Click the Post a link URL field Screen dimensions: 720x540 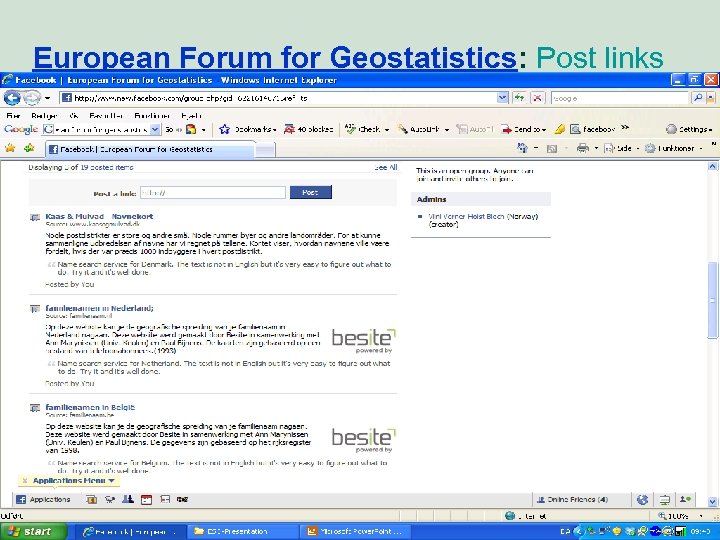coord(213,193)
